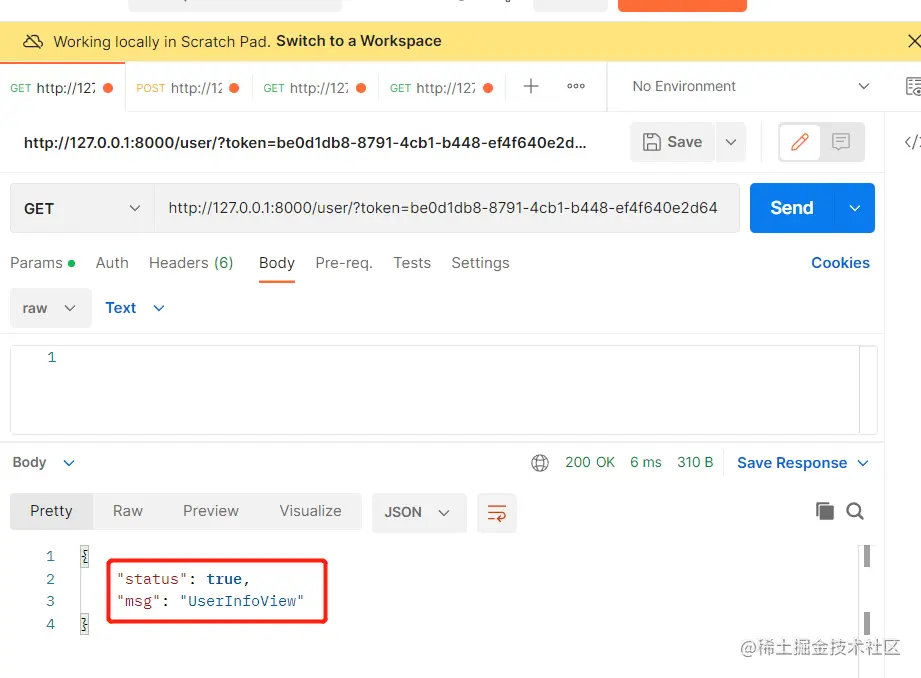Viewport: 921px width, 678px height.
Task: Open the JSON format dropdown
Action: coord(419,513)
